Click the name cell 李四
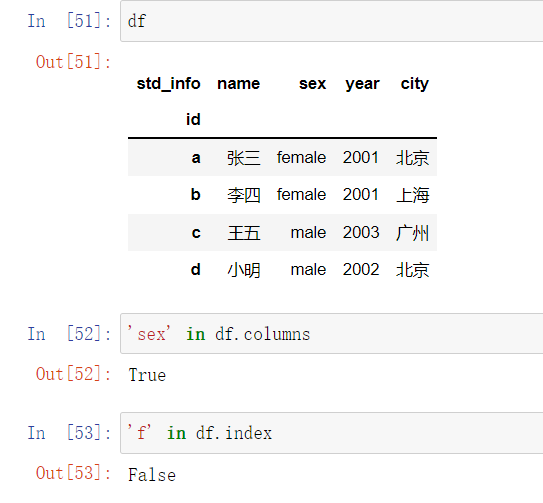 point(243,195)
